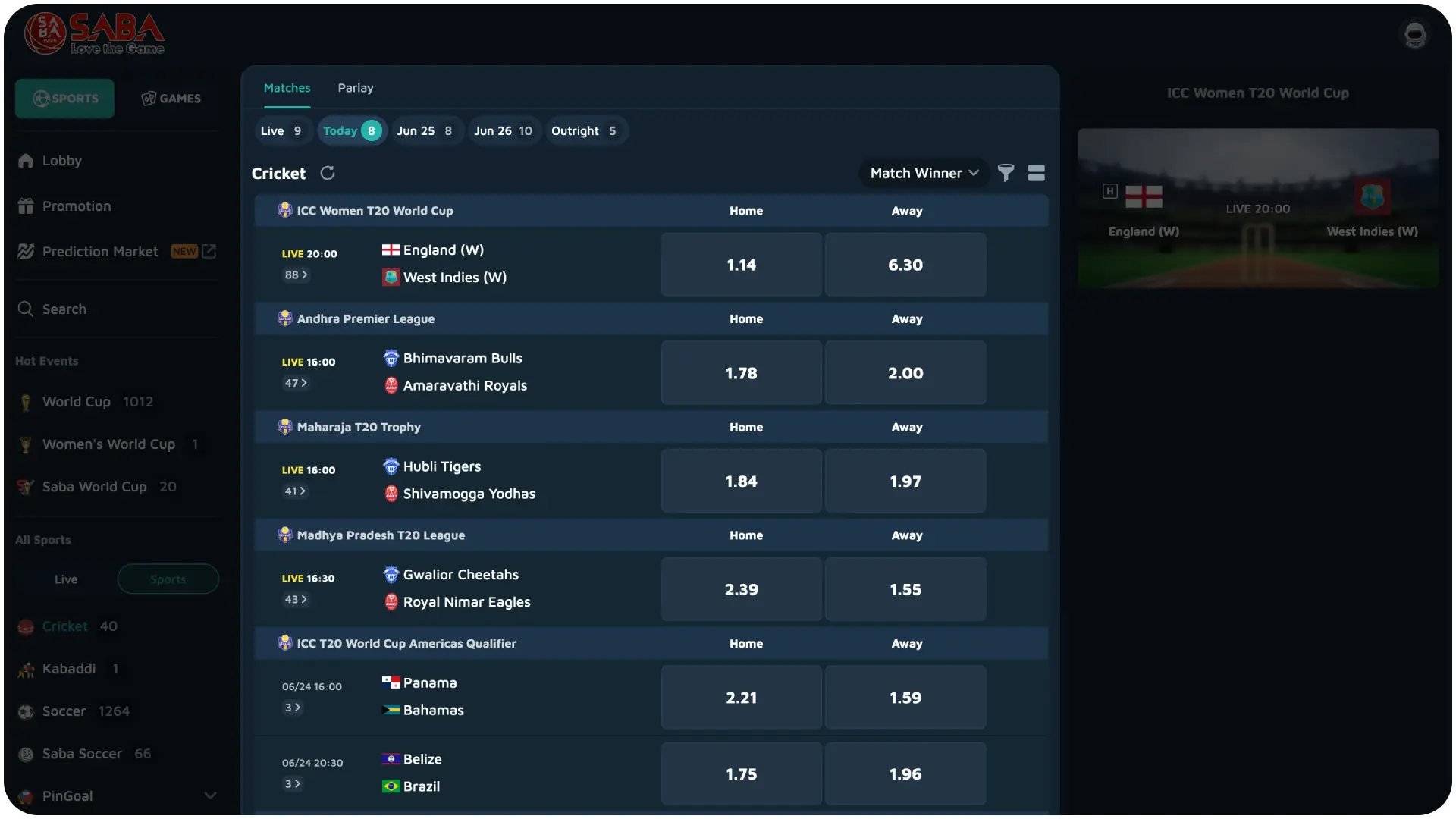Click the Cricket ball sport icon

click(26, 626)
